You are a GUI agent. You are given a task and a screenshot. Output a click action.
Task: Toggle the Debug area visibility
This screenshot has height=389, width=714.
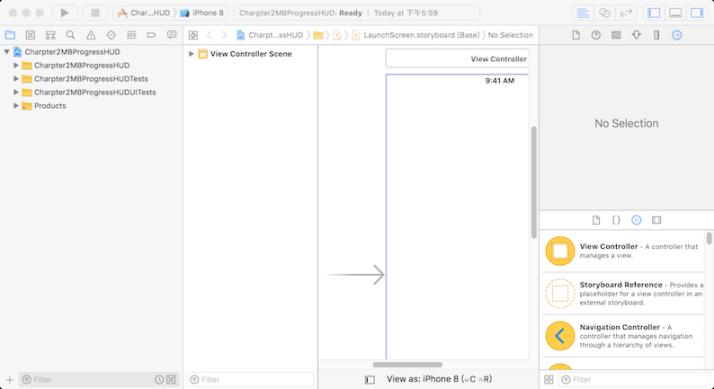[x=675, y=13]
